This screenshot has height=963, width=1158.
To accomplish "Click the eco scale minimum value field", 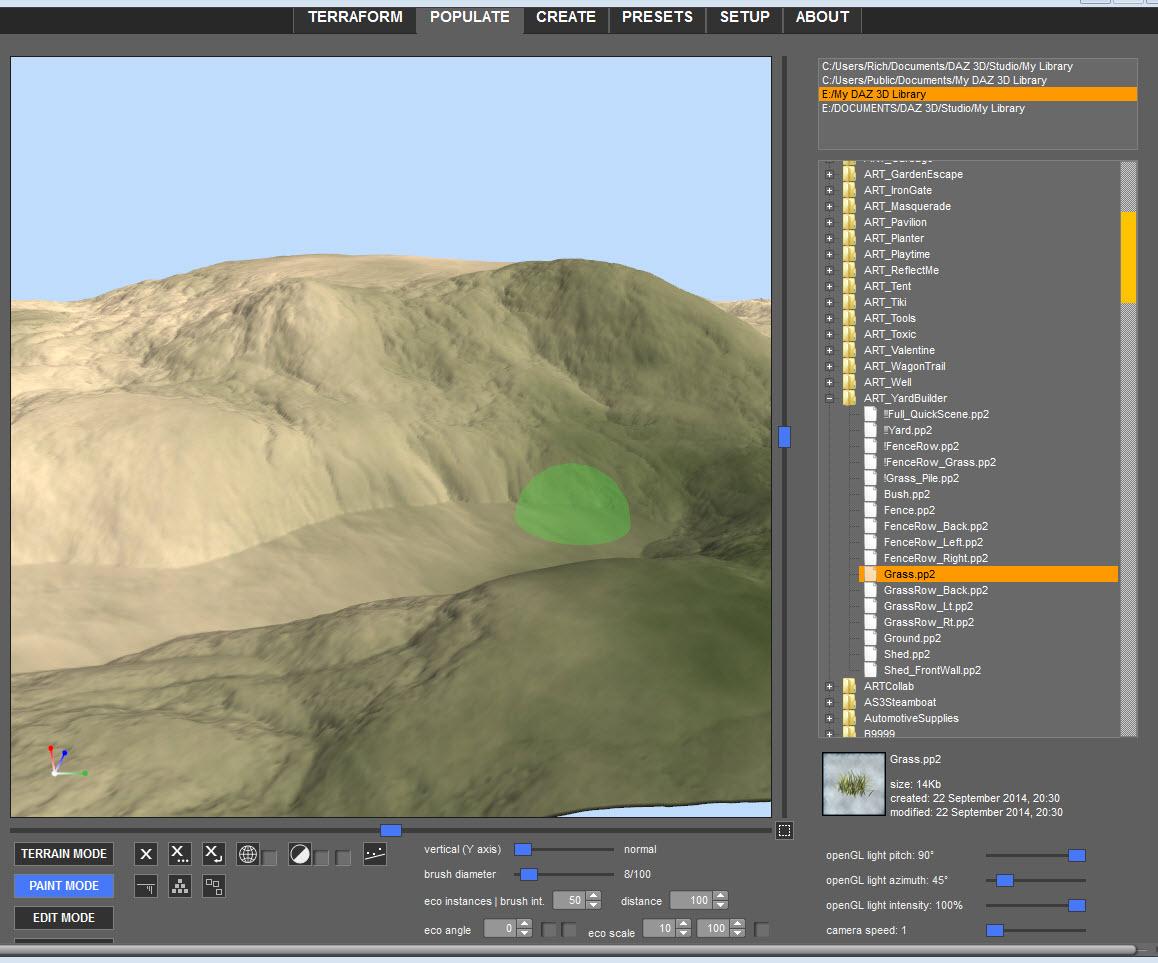I will click(659, 928).
